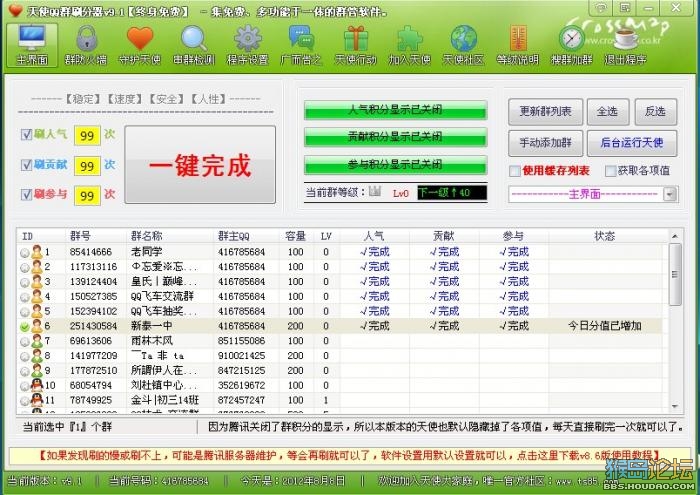Toggle the 刷贡献 checkbox

(x=26, y=165)
